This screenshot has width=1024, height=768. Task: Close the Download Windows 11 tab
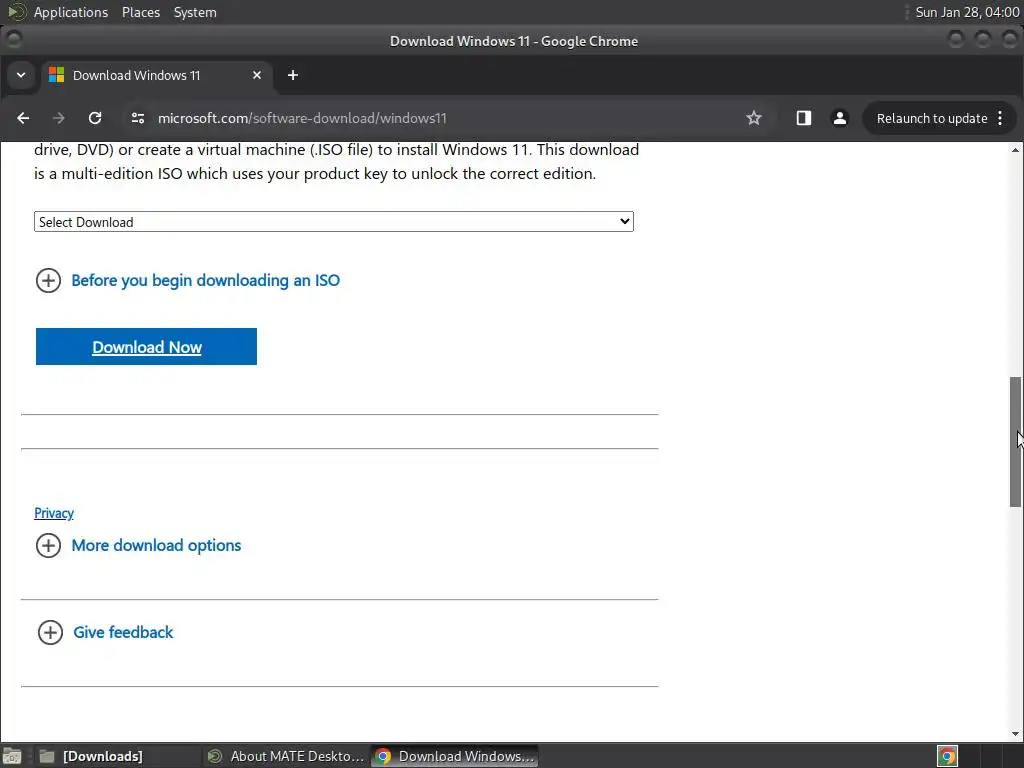tap(257, 76)
